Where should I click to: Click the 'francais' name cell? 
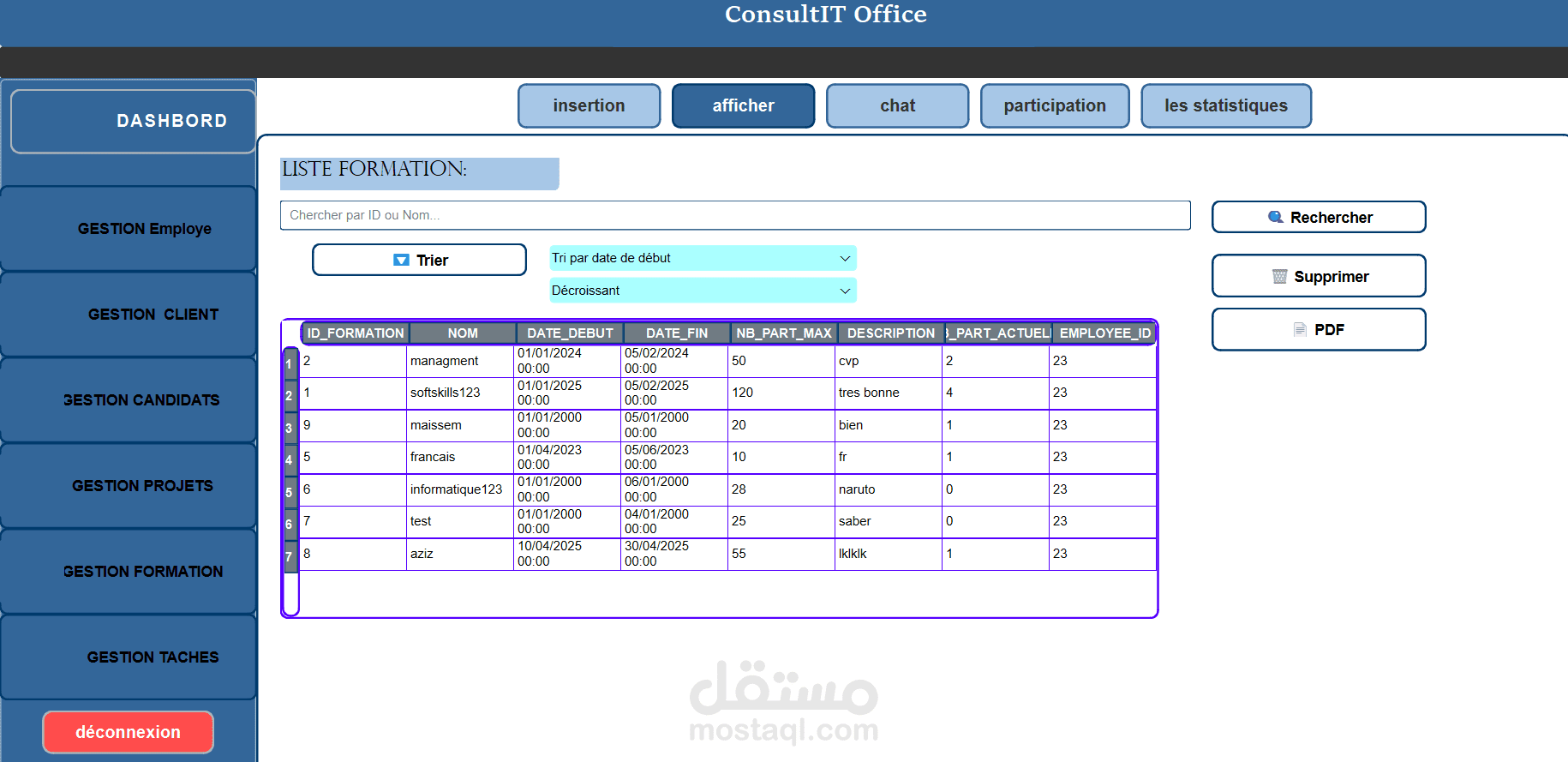point(460,457)
